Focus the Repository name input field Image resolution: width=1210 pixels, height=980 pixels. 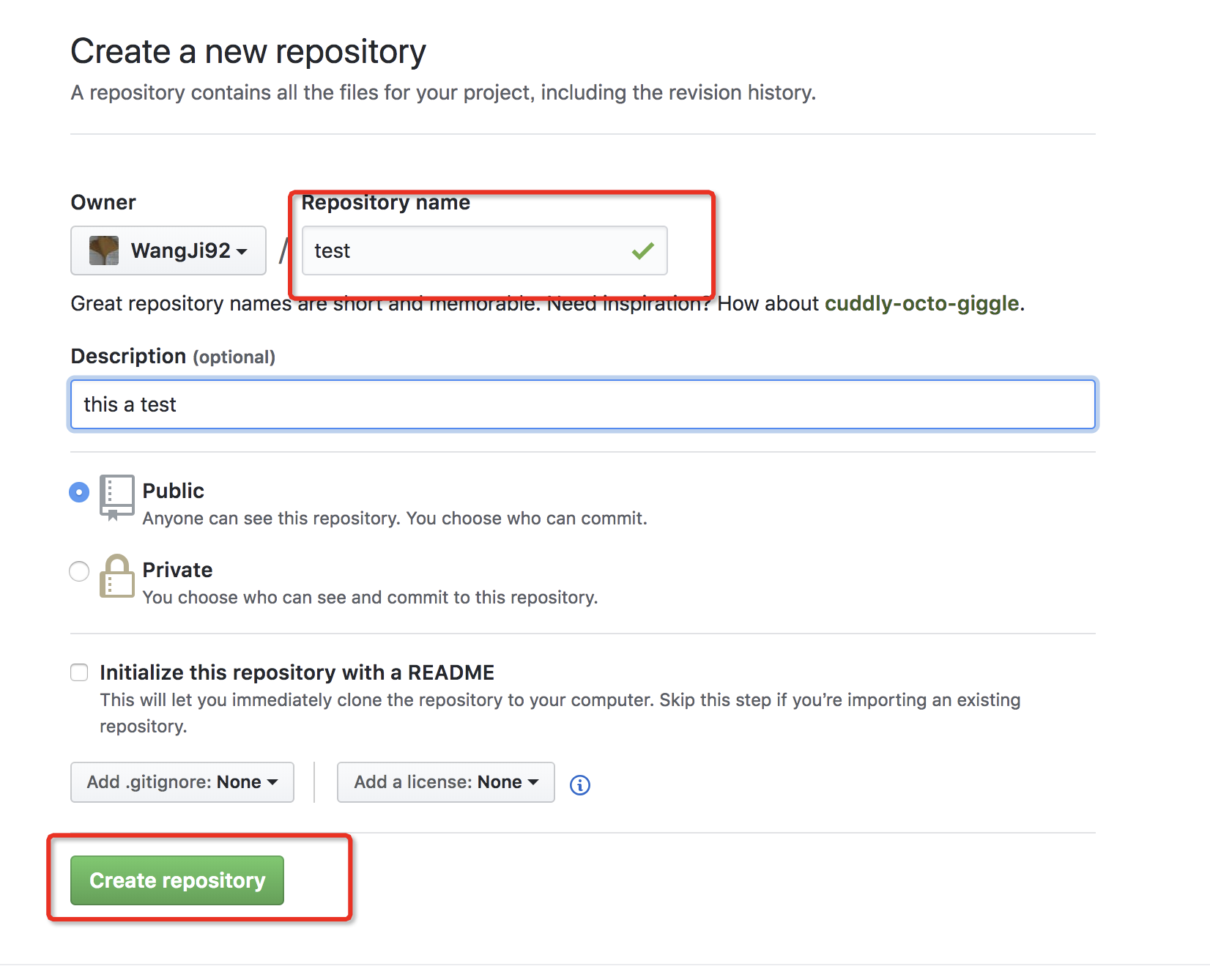click(x=485, y=250)
